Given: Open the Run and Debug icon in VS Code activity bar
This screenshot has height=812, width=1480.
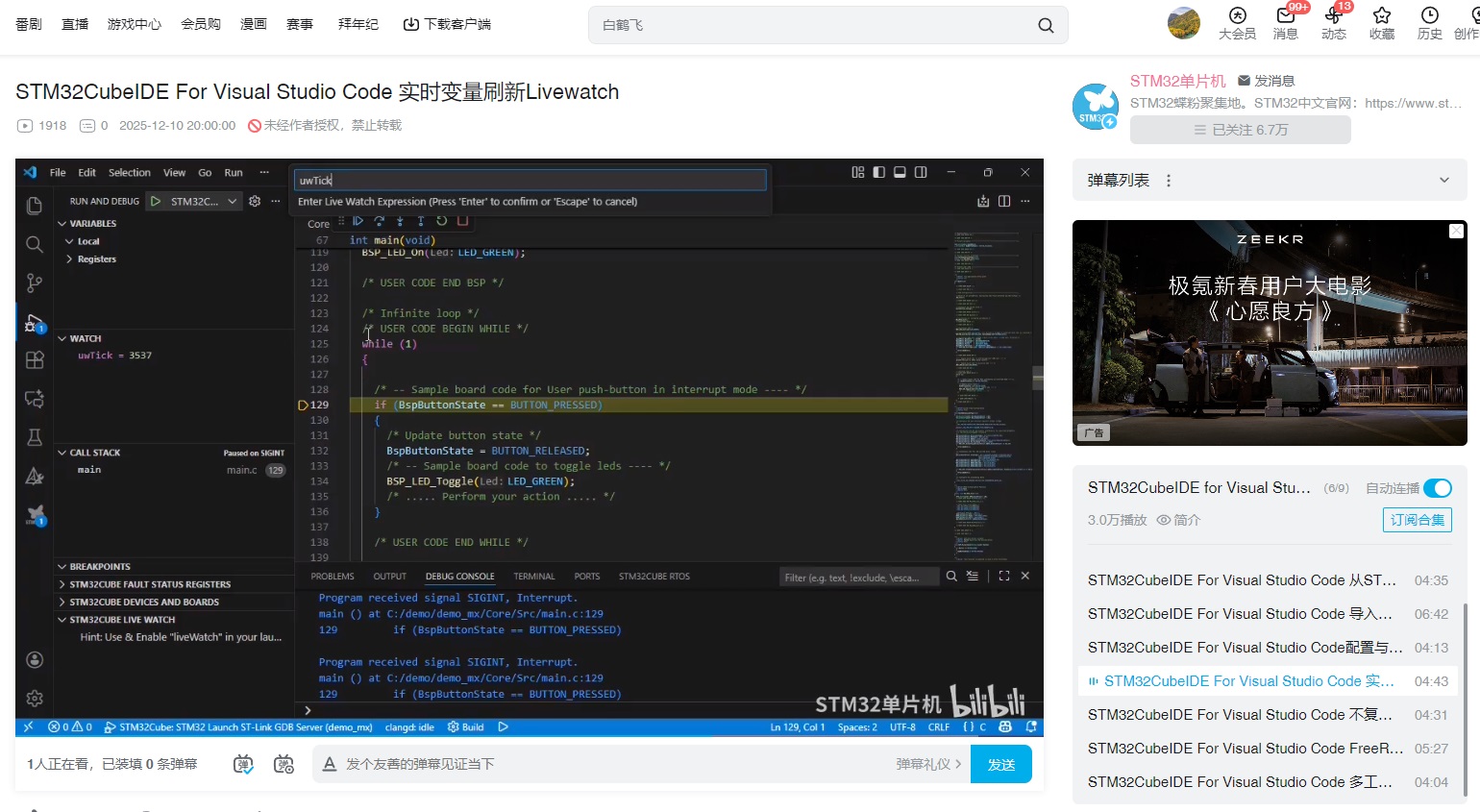Looking at the screenshot, I should (x=35, y=323).
